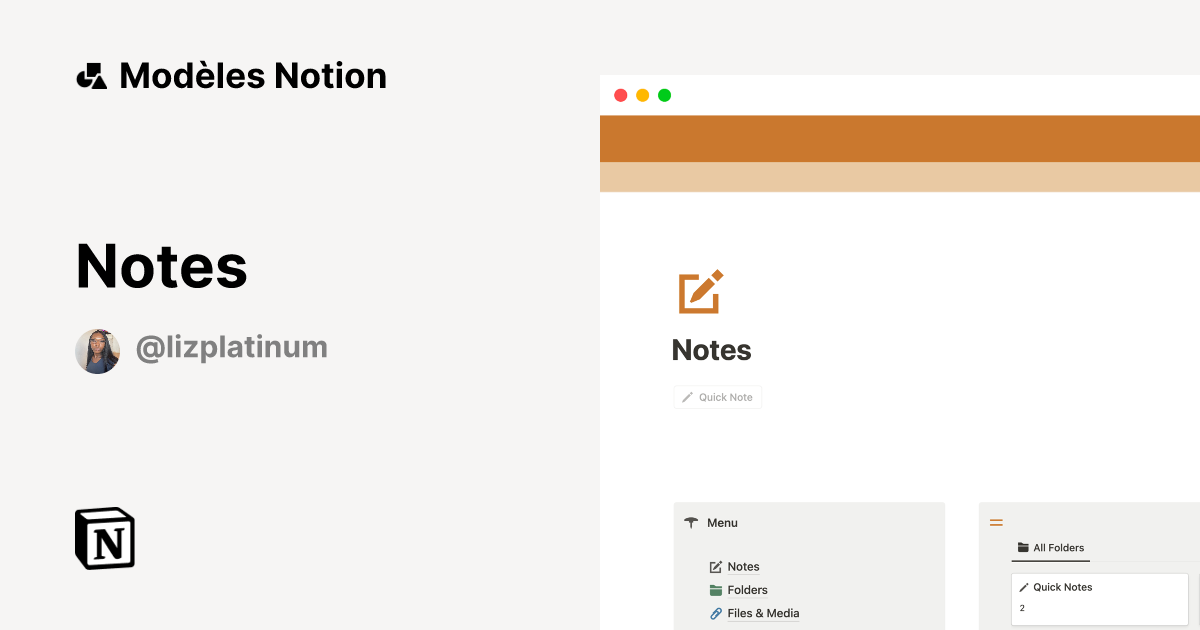Switch to the All Folders tab
Viewport: 1200px width, 630px height.
point(1057,547)
